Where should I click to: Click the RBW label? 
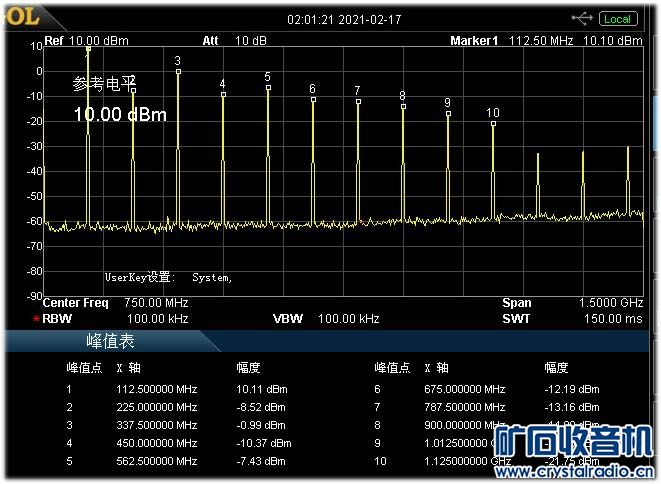click(x=57, y=319)
